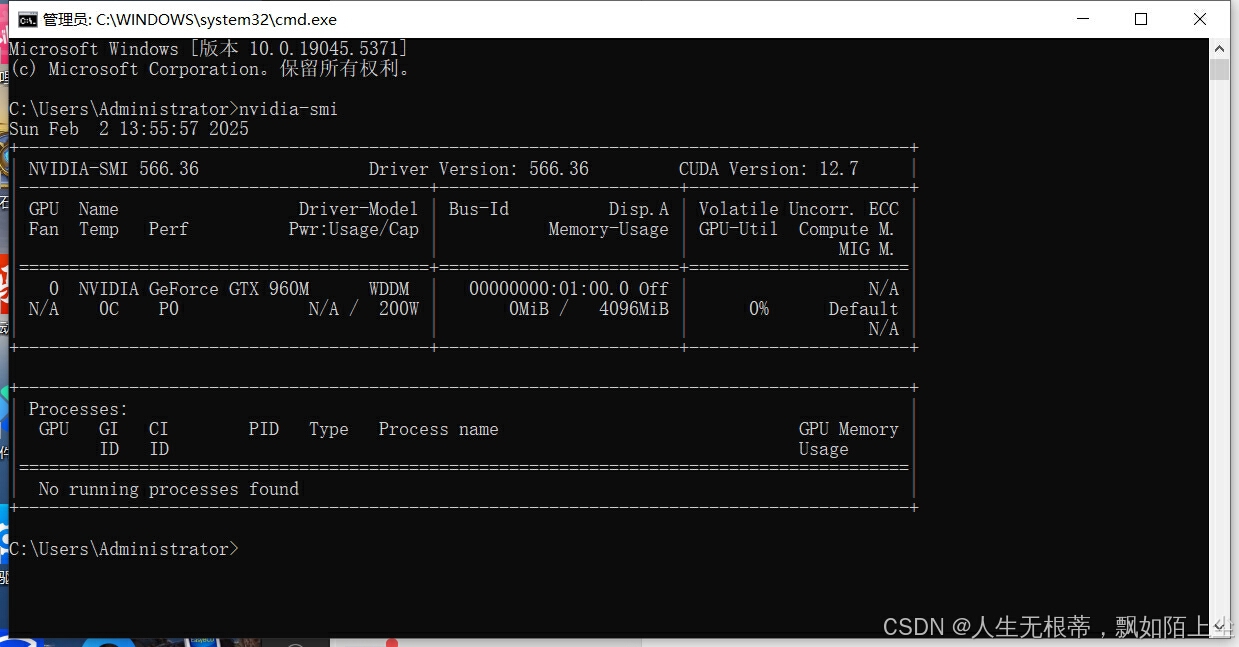This screenshot has height=647, width=1239.
Task: Click the typed 'nvidia-smi' command
Action: coord(288,109)
